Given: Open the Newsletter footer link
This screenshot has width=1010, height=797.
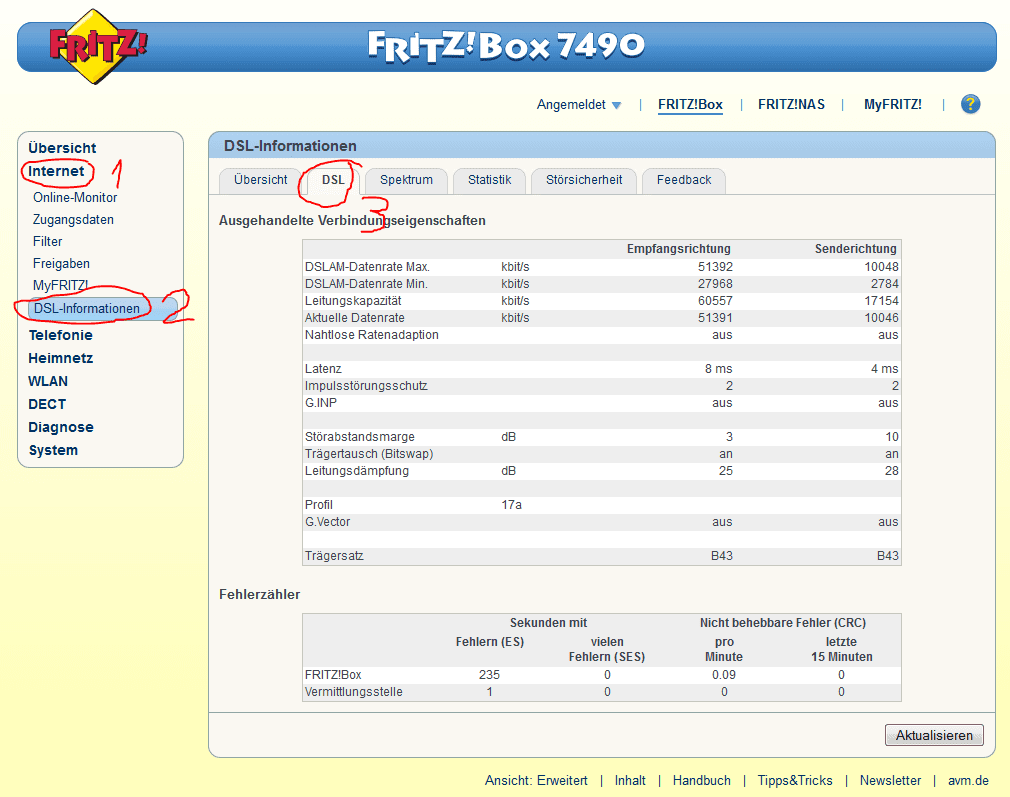Looking at the screenshot, I should [890, 780].
